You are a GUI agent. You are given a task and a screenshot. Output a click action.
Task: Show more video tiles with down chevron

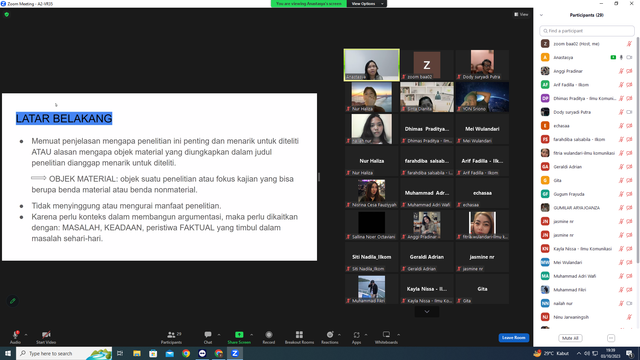coord(427,311)
